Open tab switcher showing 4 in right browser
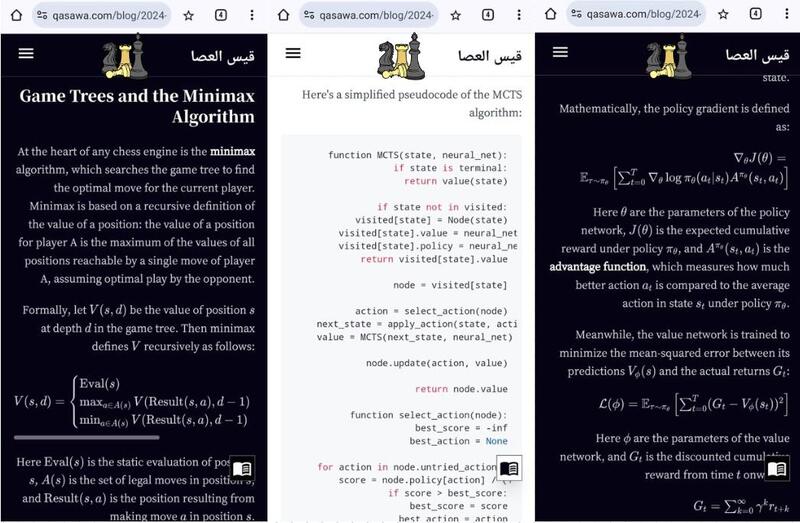800x523 pixels. (x=755, y=15)
